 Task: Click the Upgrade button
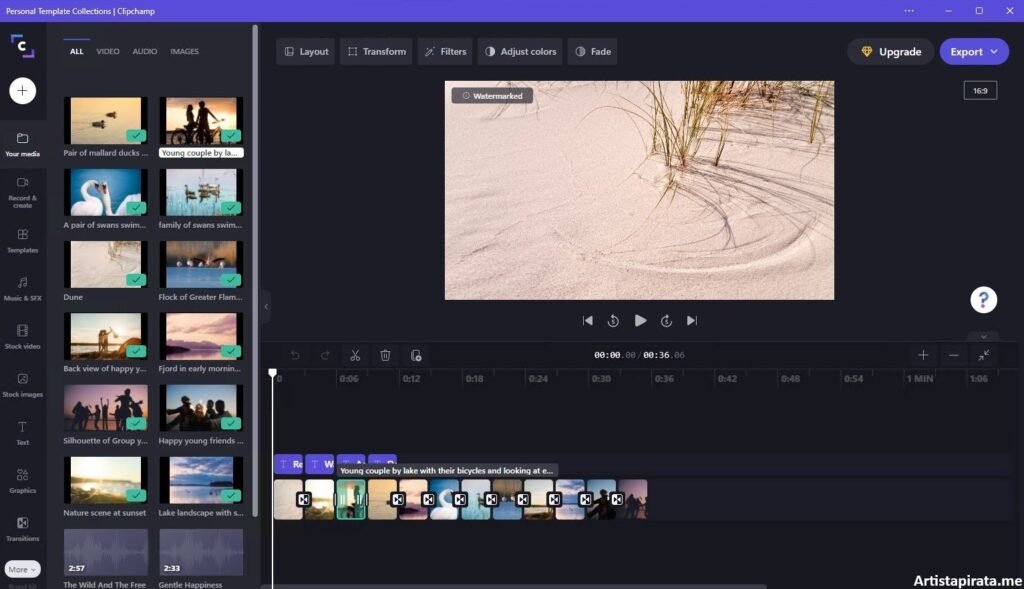tap(889, 51)
